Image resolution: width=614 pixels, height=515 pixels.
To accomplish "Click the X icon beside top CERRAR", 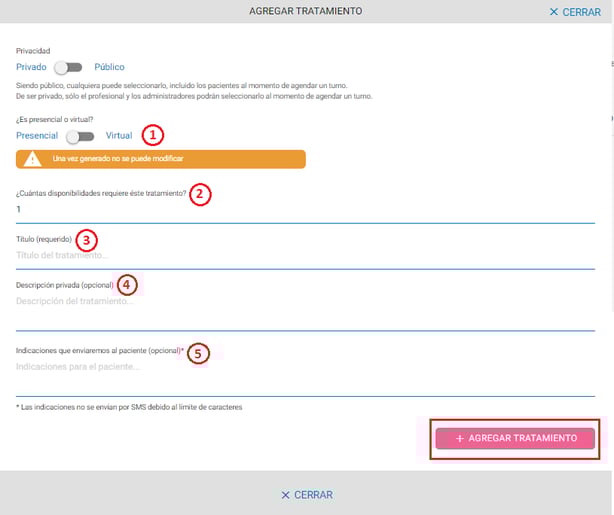I will click(555, 12).
